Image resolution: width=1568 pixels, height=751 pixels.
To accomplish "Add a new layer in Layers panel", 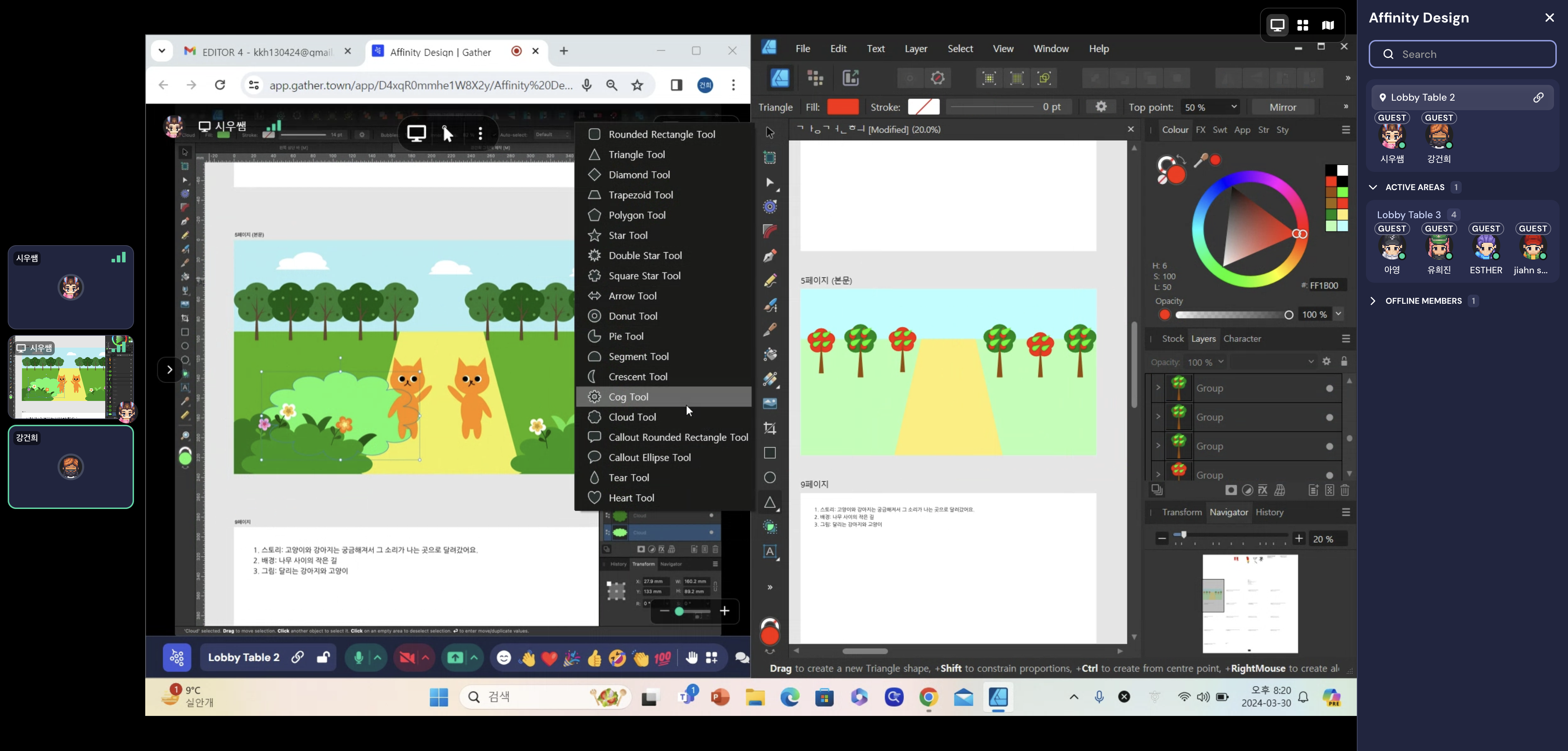I will 1314,490.
